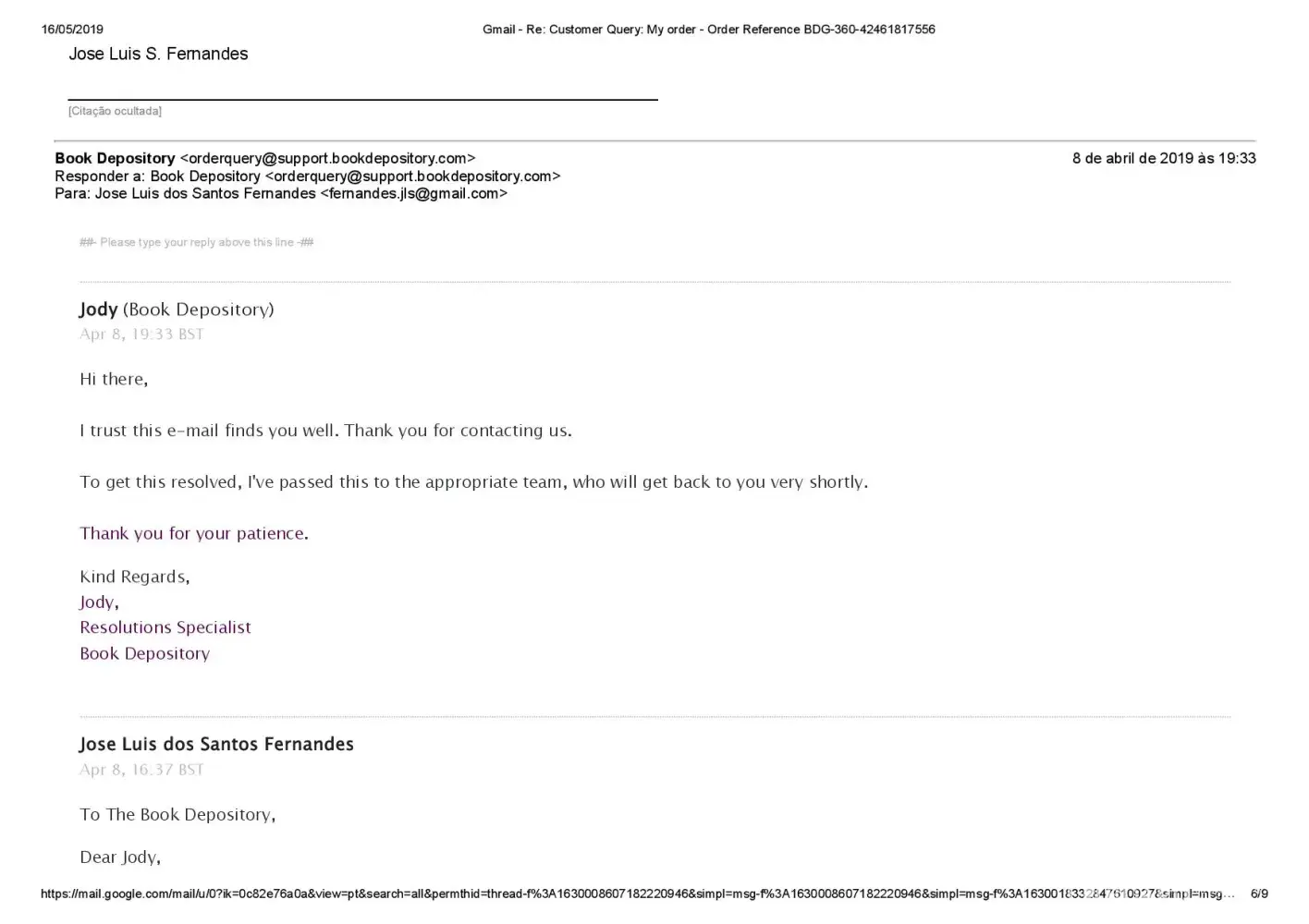The width and height of the screenshot is (1309, 924).
Task: Click the sender's orderquery email address in the first header line
Action: point(327,158)
